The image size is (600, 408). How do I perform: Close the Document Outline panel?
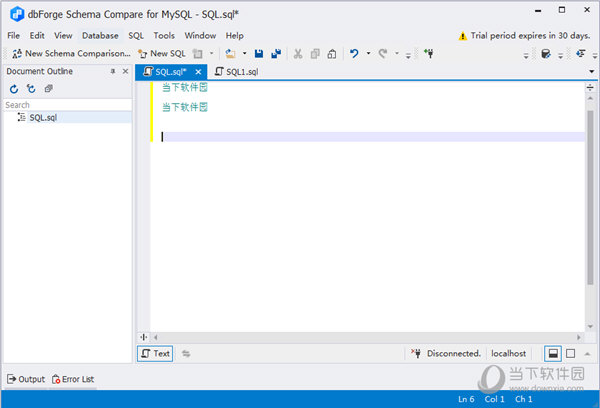125,71
